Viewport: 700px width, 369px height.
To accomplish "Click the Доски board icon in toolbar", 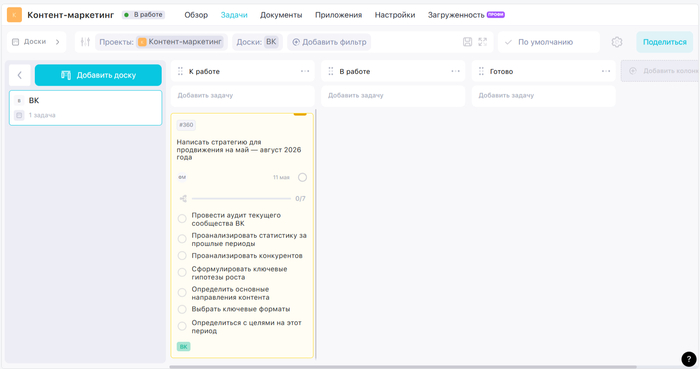I will 16,42.
